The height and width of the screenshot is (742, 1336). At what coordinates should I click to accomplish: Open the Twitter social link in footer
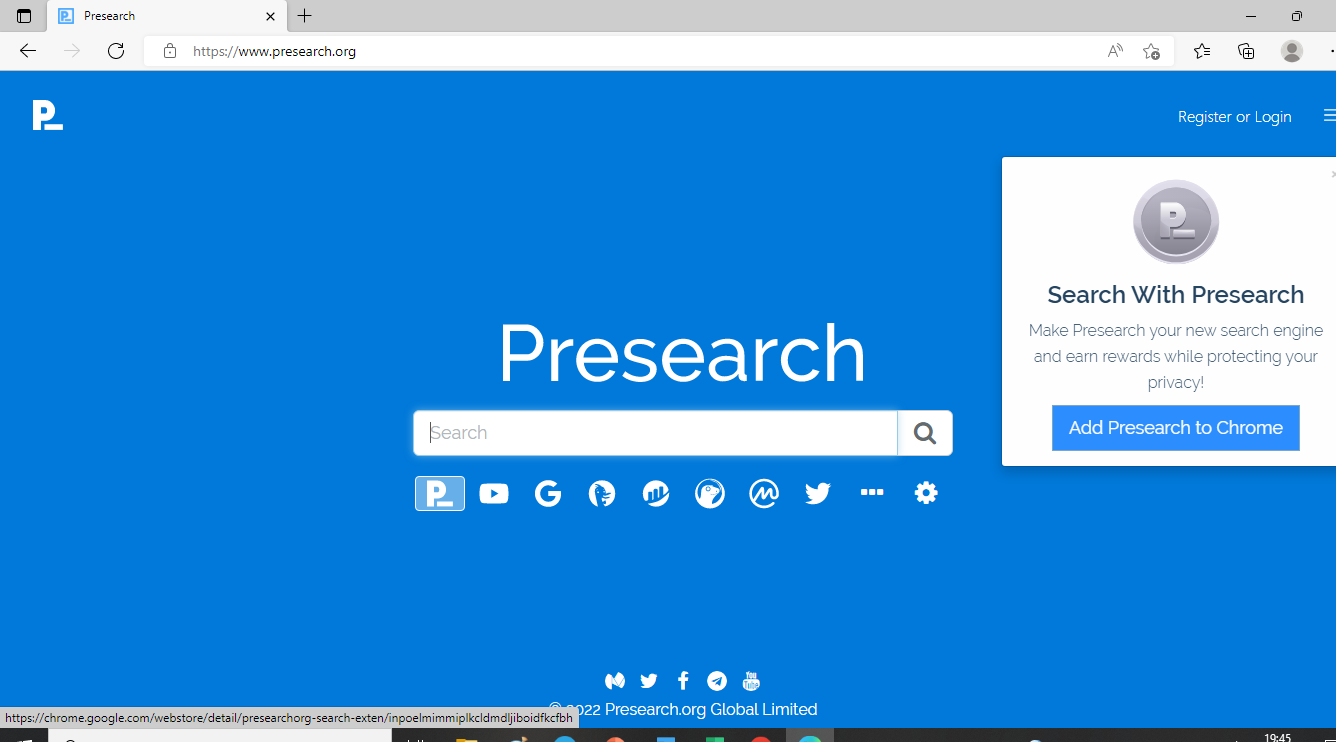click(649, 681)
